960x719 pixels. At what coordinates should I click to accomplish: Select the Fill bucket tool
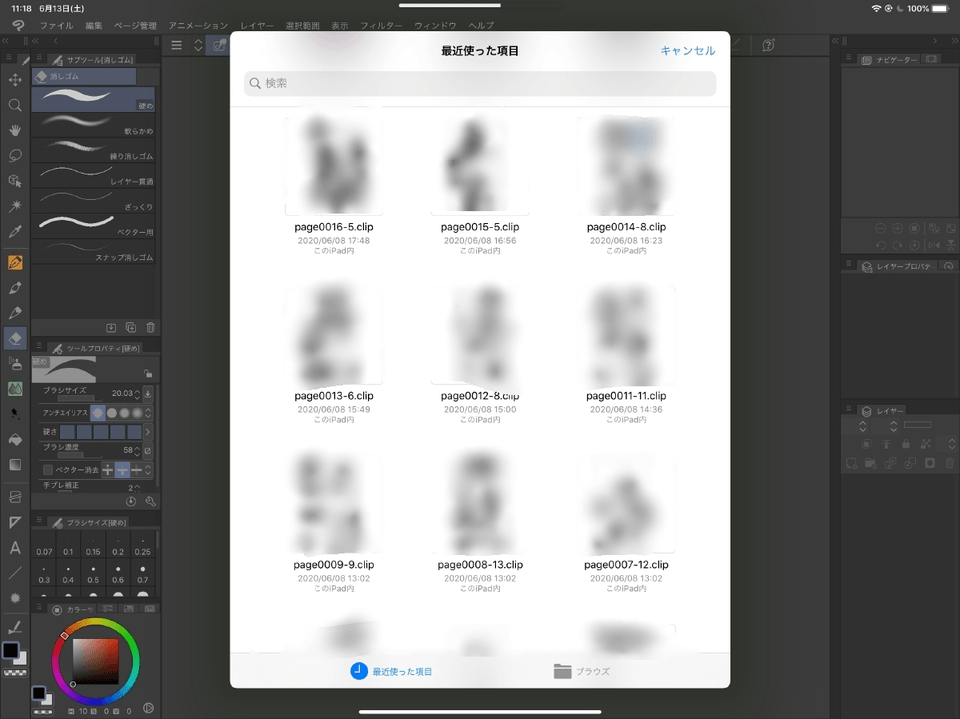tap(15, 439)
